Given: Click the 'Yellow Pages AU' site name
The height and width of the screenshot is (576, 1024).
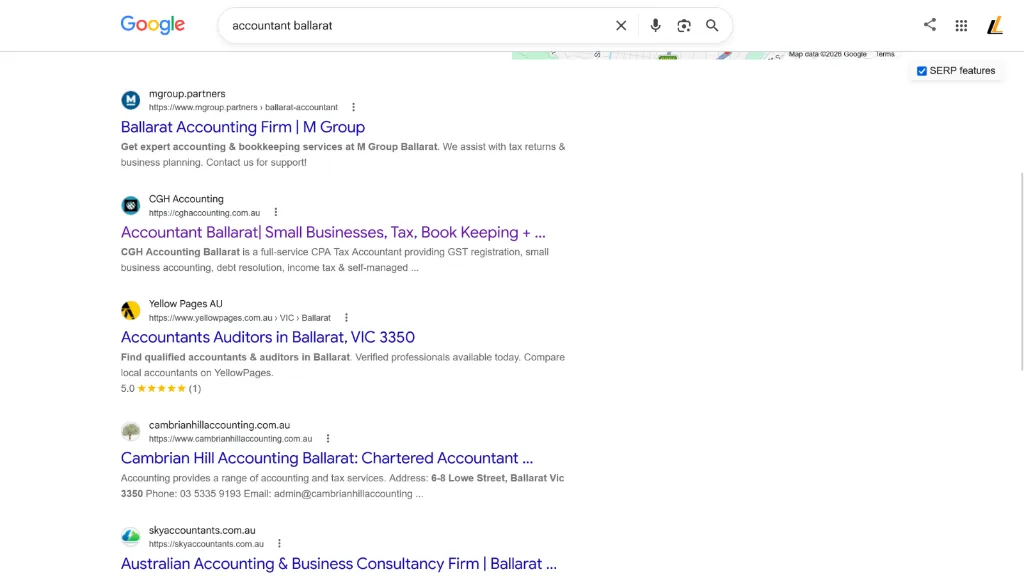Looking at the screenshot, I should (185, 304).
